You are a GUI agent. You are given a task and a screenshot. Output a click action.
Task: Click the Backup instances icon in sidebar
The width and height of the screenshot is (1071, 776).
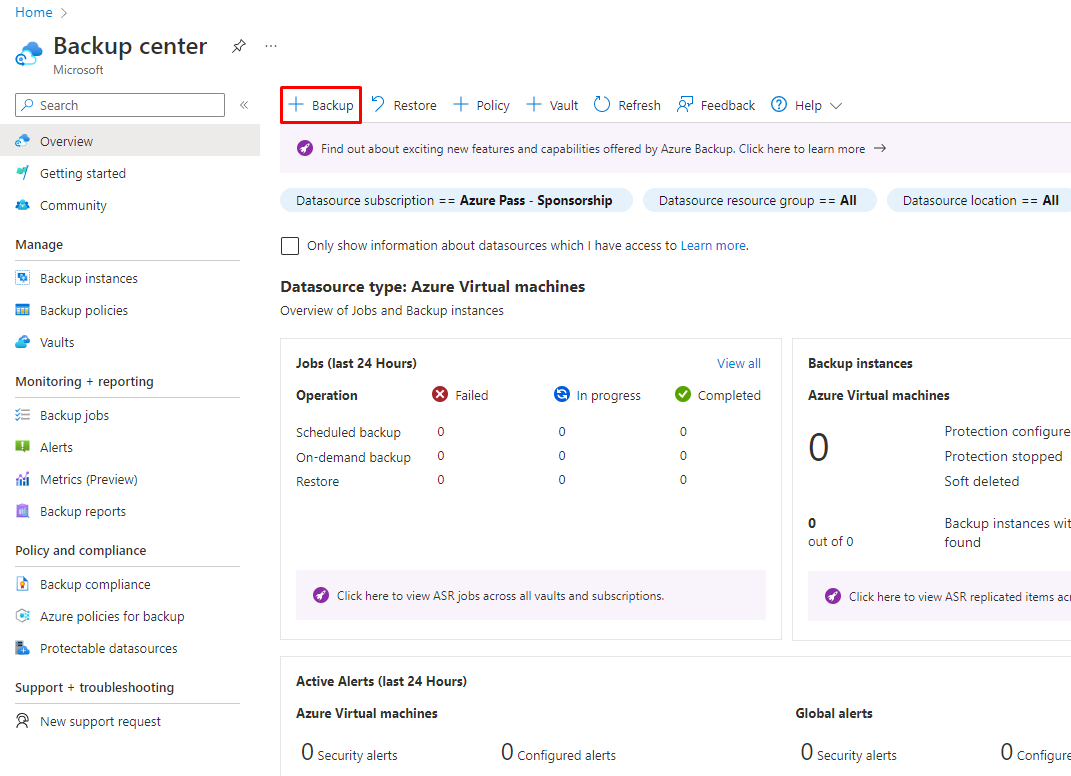tap(23, 278)
